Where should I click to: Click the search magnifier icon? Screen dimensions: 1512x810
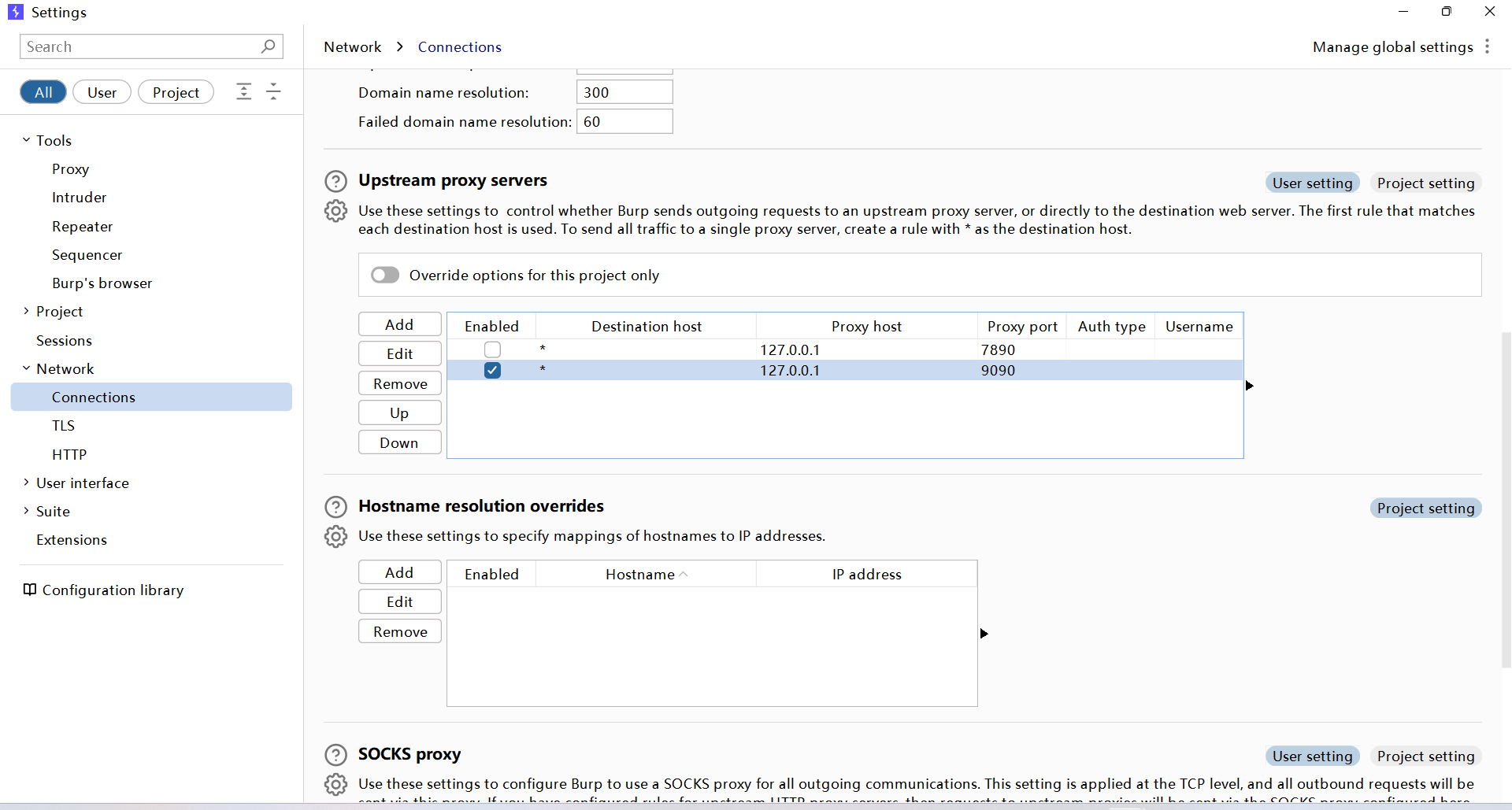click(x=268, y=46)
